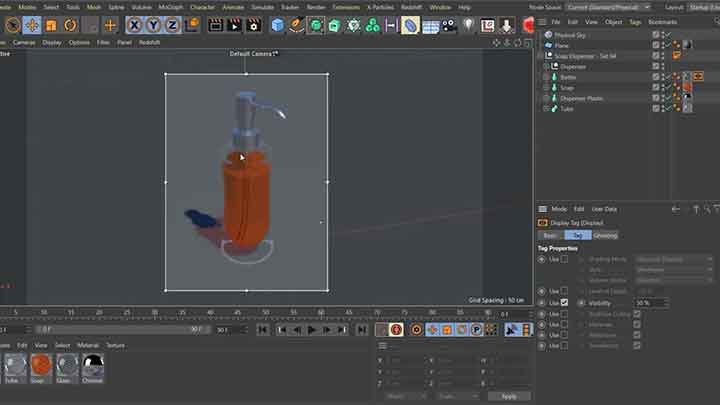
Task: Adjust the Visibility value stepper arrows
Action: click(666, 303)
